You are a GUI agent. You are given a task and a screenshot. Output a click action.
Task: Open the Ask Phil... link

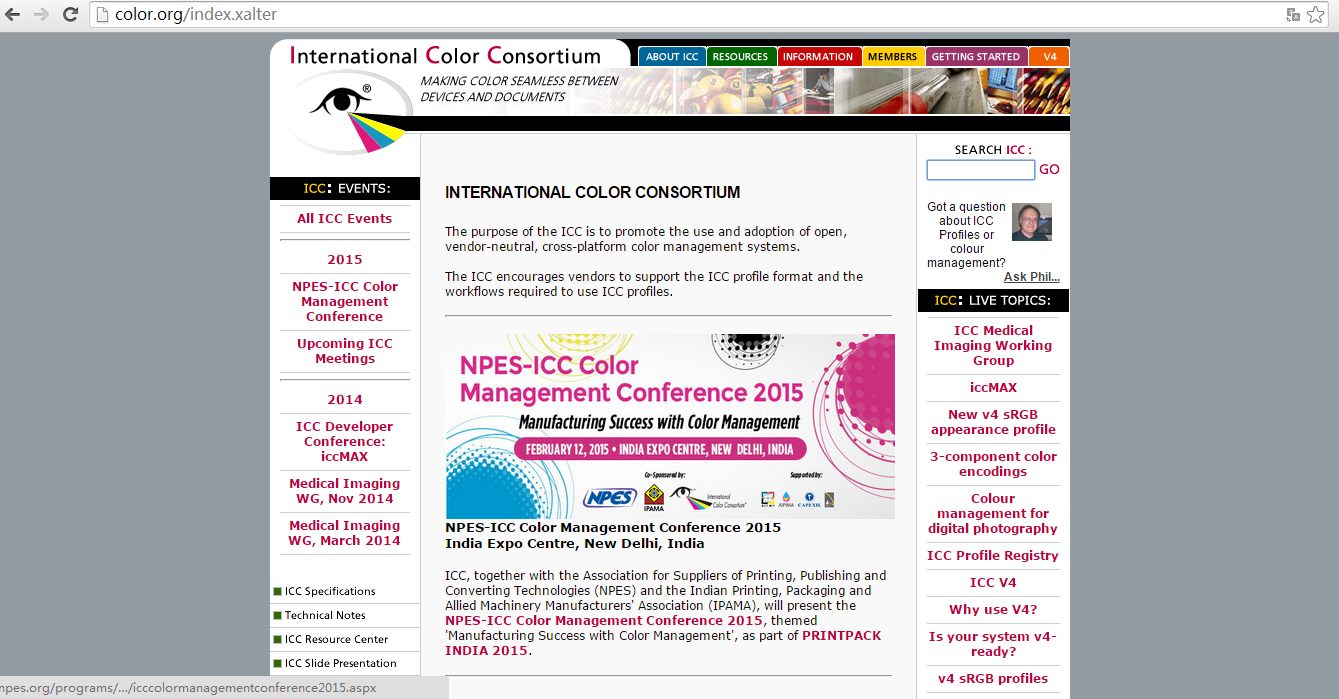coord(1032,277)
